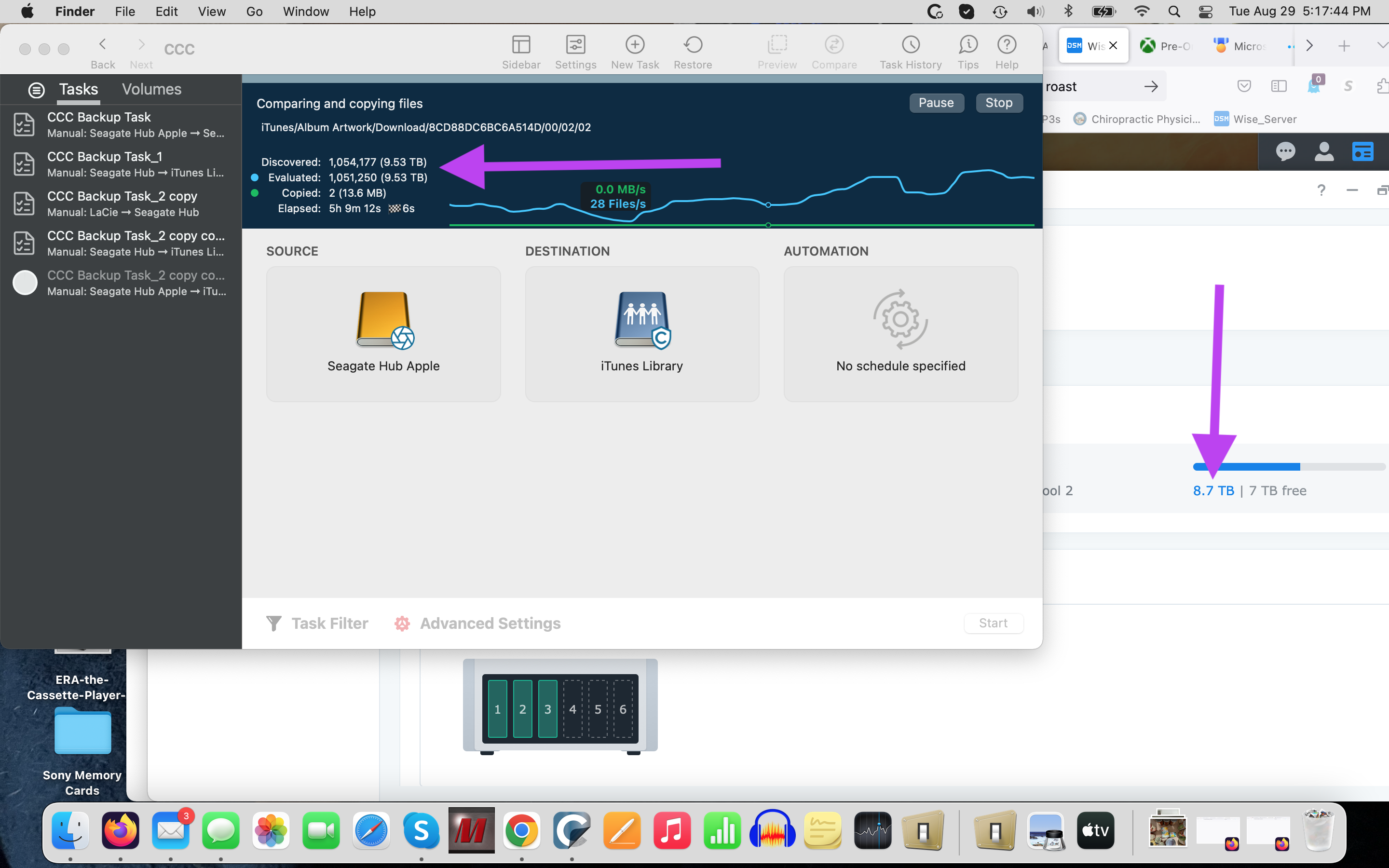Click the 8.7 TB storage link
The height and width of the screenshot is (868, 1389).
pyautogui.click(x=1213, y=490)
